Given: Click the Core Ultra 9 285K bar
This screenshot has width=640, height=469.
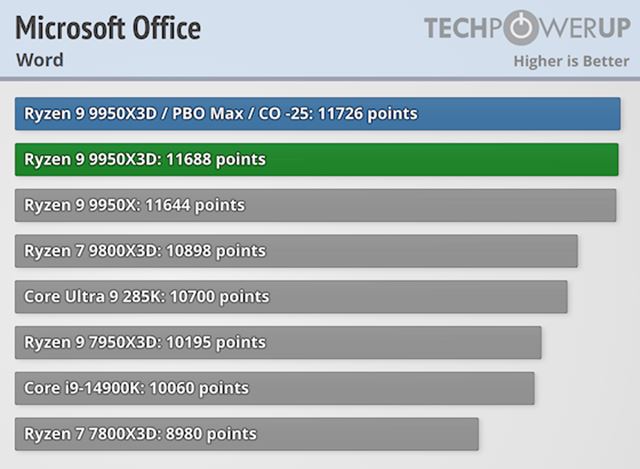Looking at the screenshot, I should coord(291,296).
